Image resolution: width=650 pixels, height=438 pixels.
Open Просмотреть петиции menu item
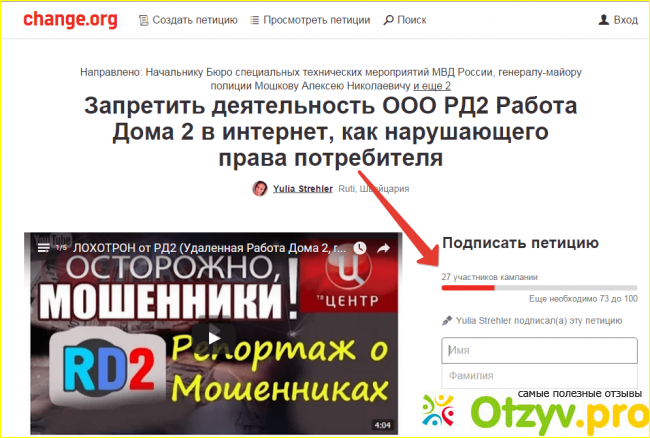309,20
